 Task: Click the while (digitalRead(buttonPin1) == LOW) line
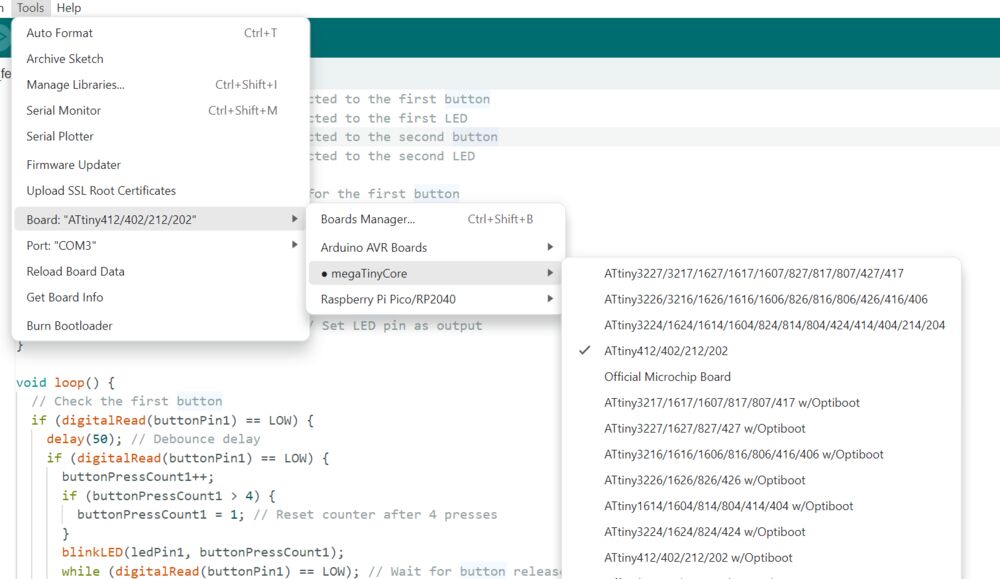[210, 571]
